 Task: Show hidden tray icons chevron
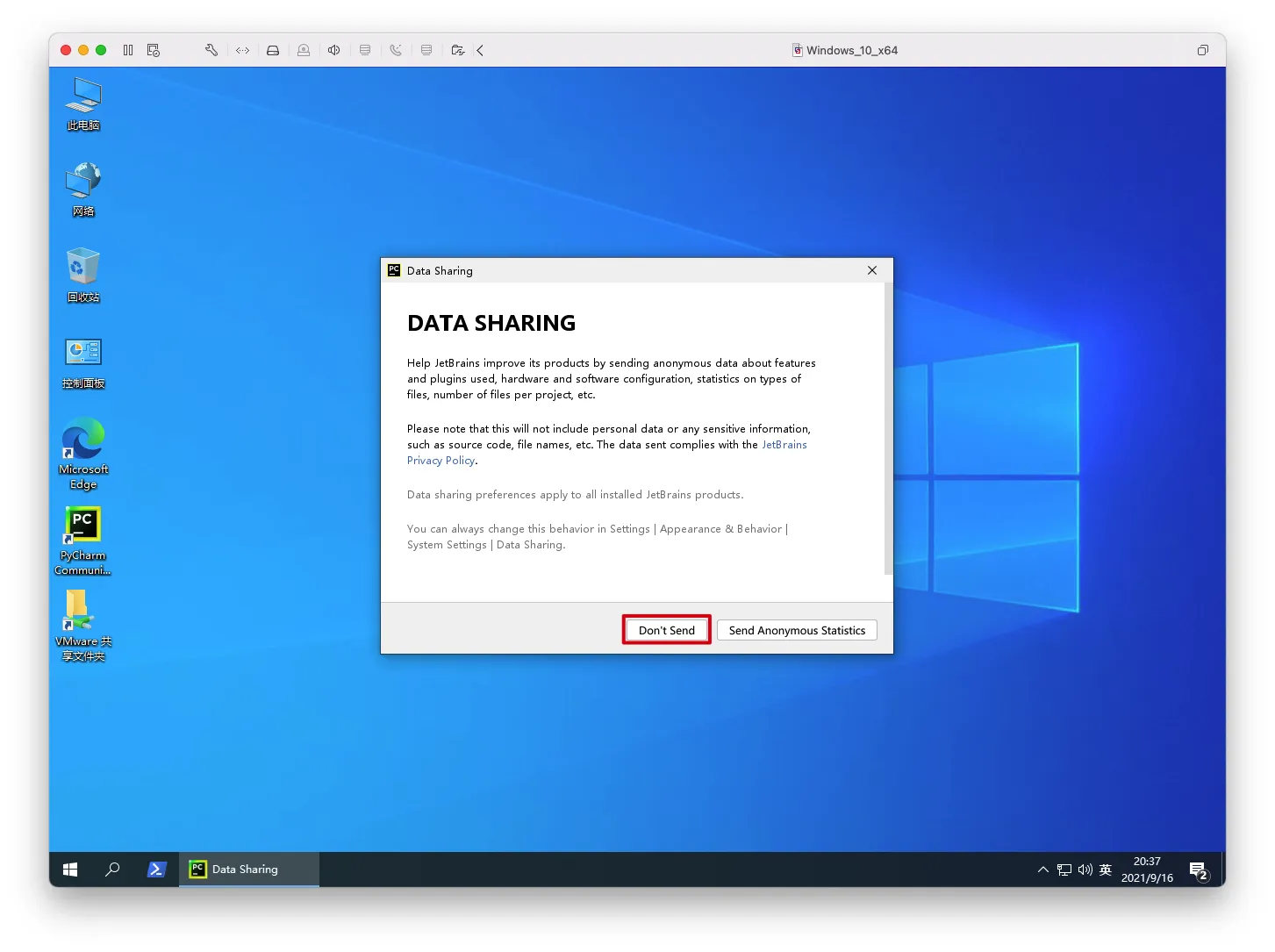(1042, 870)
